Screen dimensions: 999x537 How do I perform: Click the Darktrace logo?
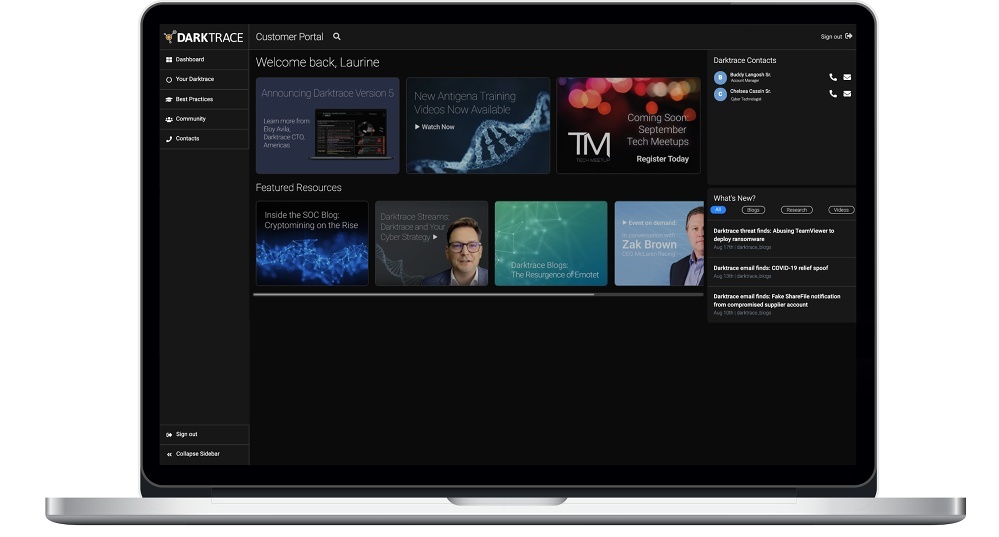[x=204, y=37]
